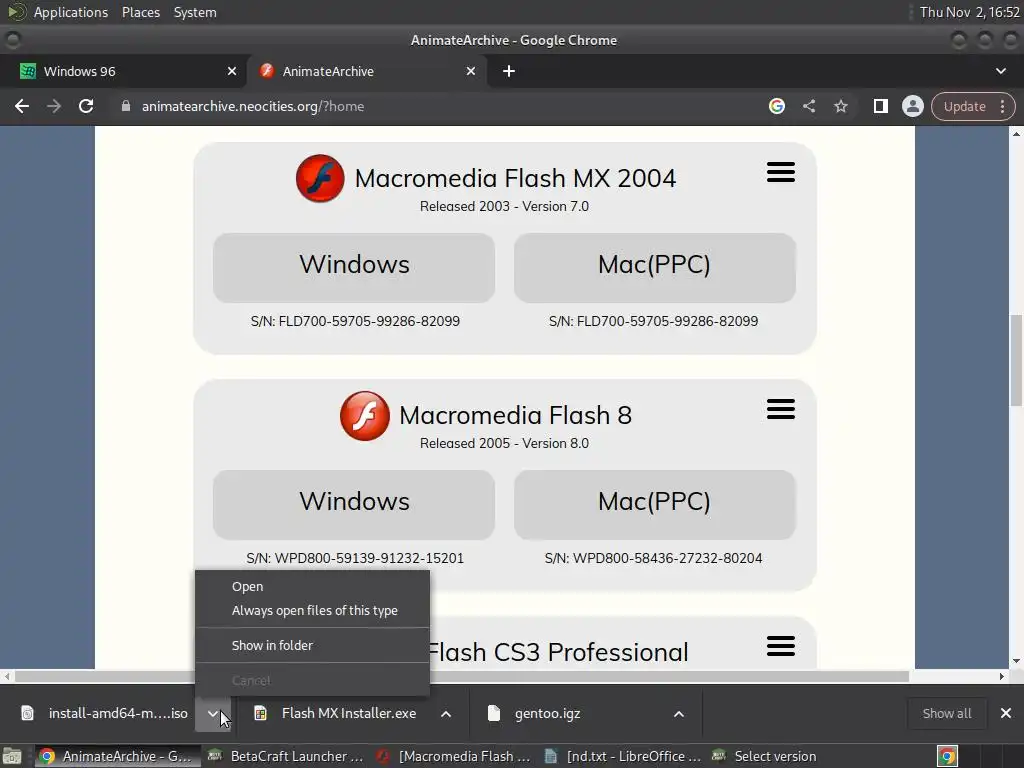Click the horizontal scrollbar thumb
The image size is (1024, 768).
(461, 677)
